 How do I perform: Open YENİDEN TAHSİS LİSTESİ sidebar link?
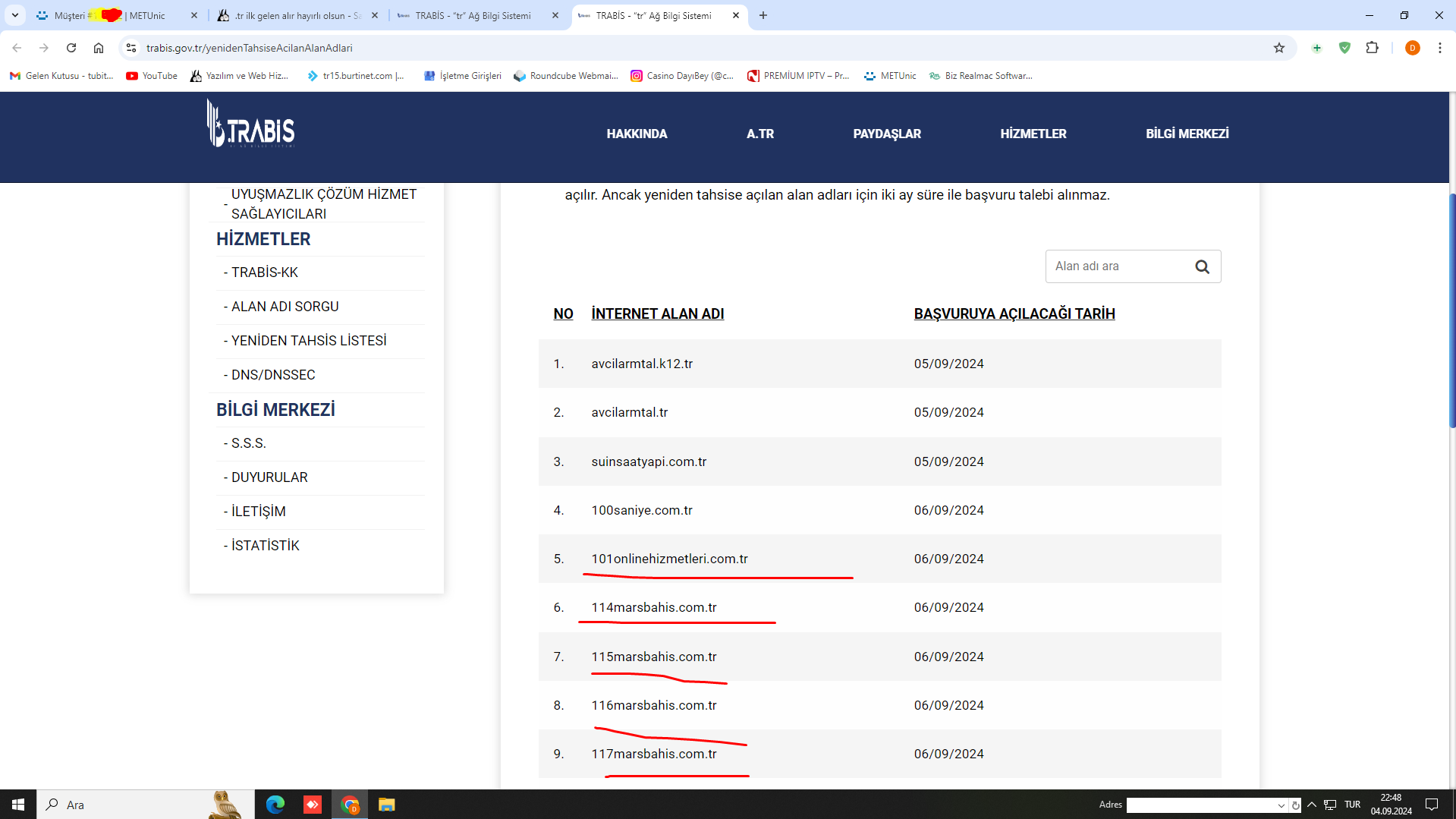point(309,341)
